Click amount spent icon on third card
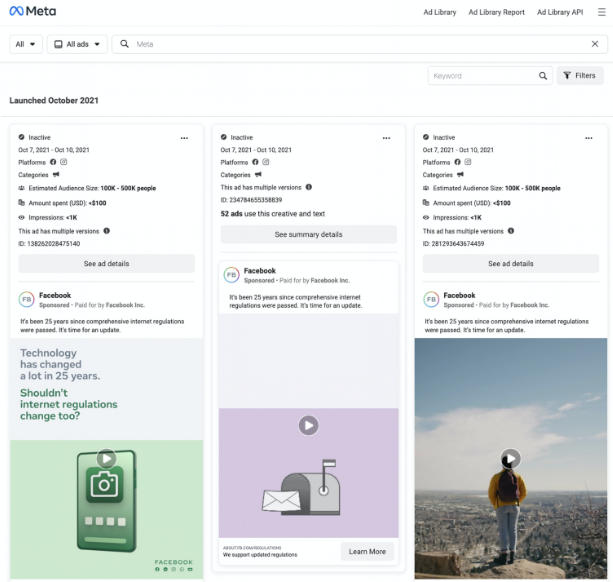 click(426, 202)
